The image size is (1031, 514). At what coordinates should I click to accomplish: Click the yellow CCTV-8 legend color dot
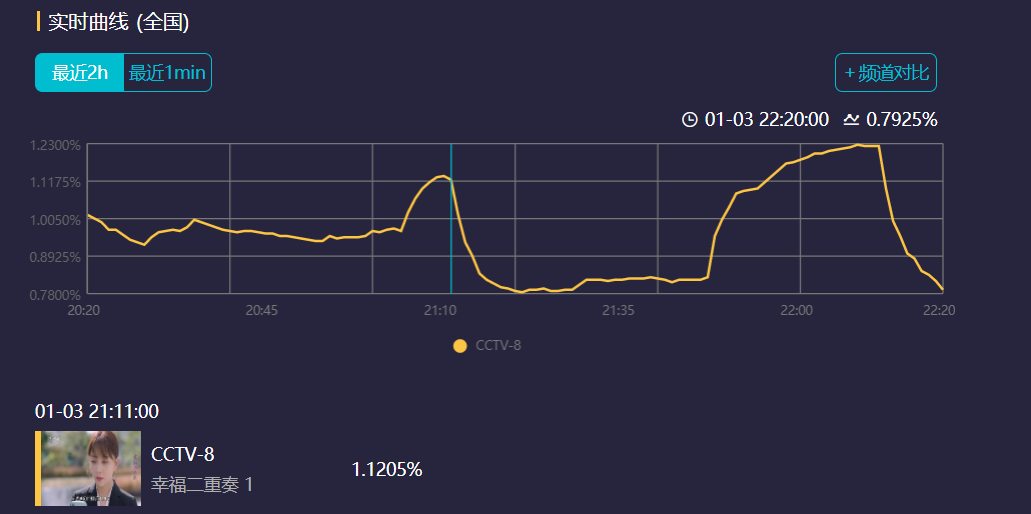point(460,346)
